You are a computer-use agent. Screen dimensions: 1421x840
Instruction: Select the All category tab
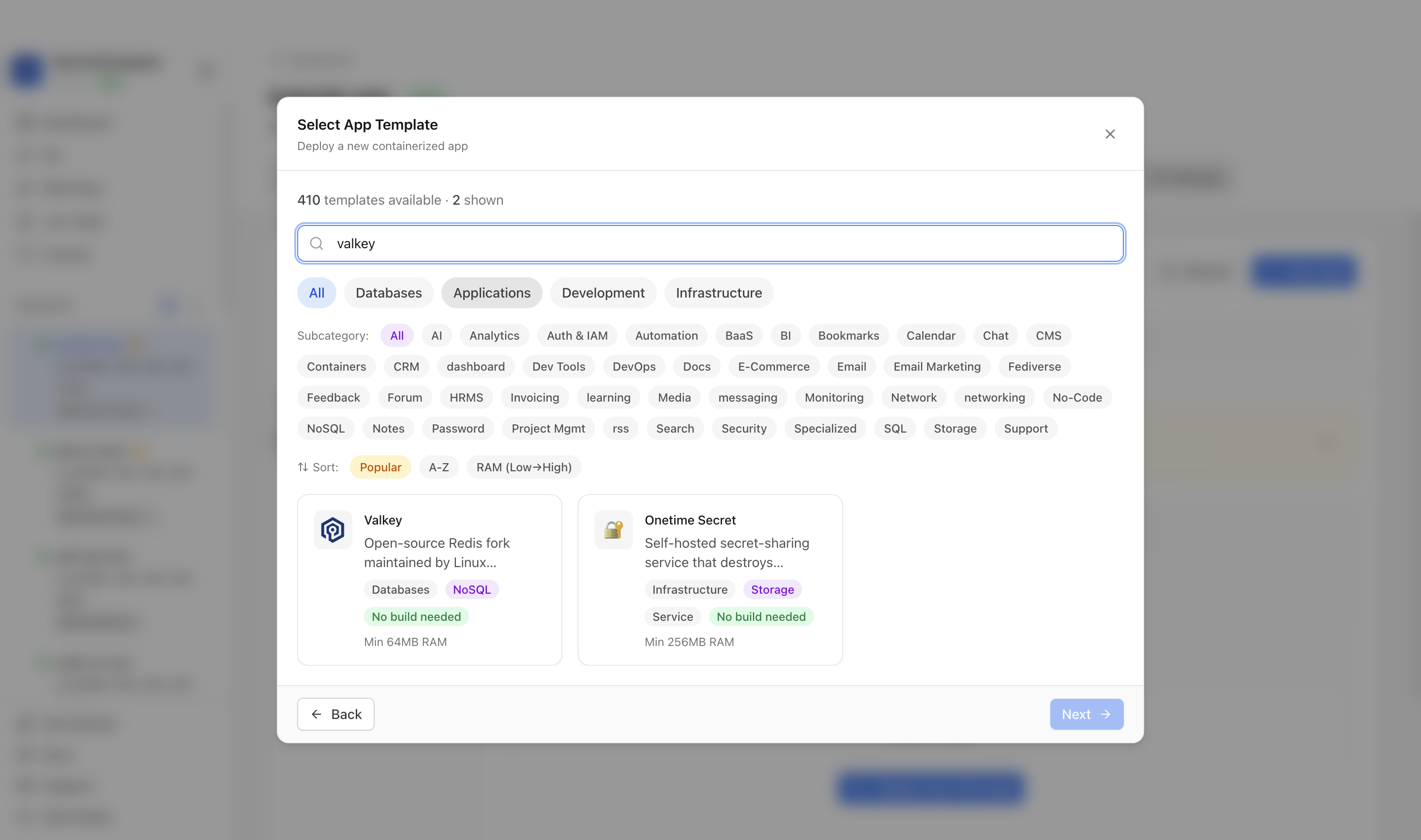[317, 293]
